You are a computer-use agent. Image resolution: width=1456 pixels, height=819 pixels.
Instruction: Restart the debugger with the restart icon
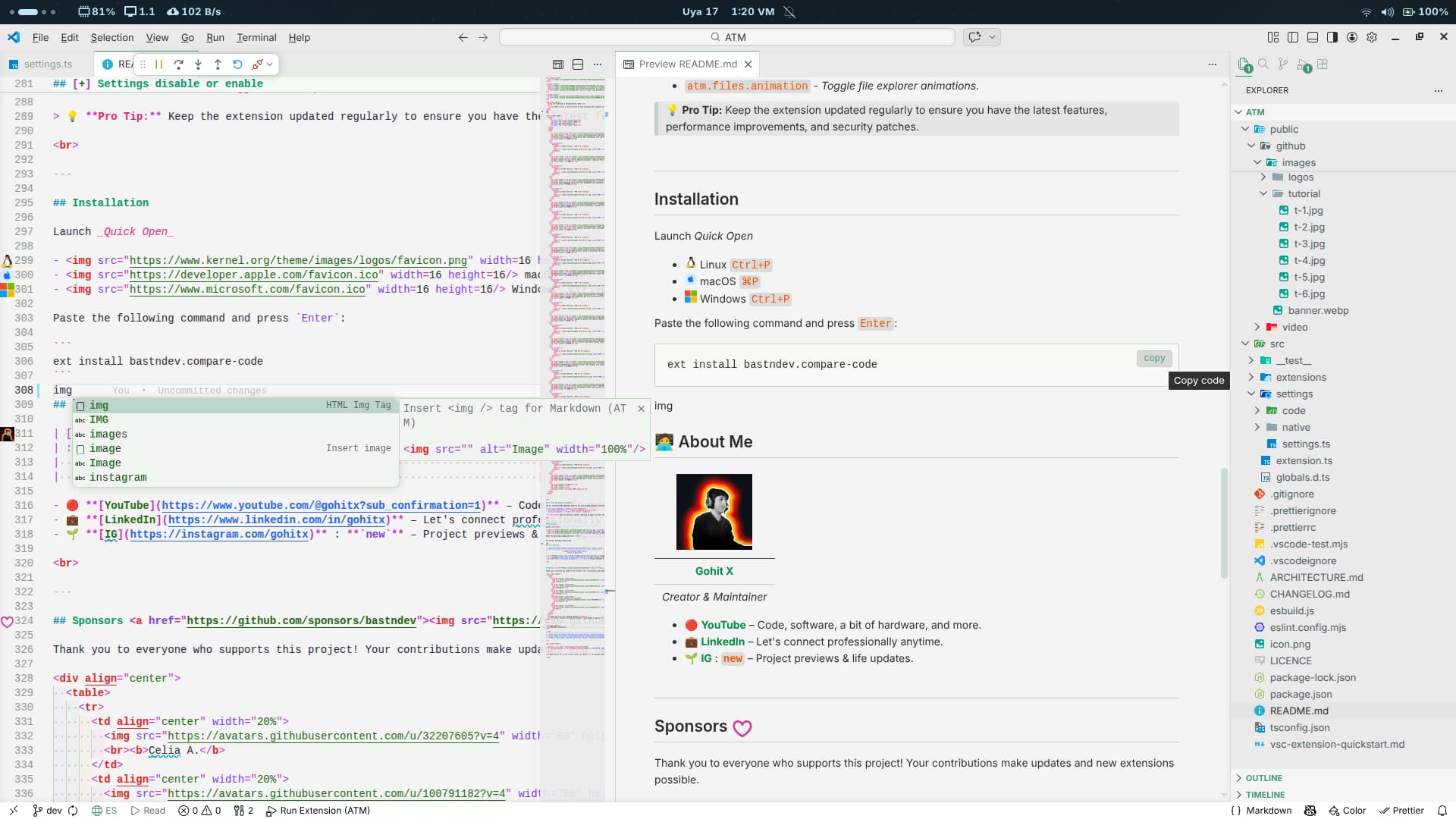point(237,64)
